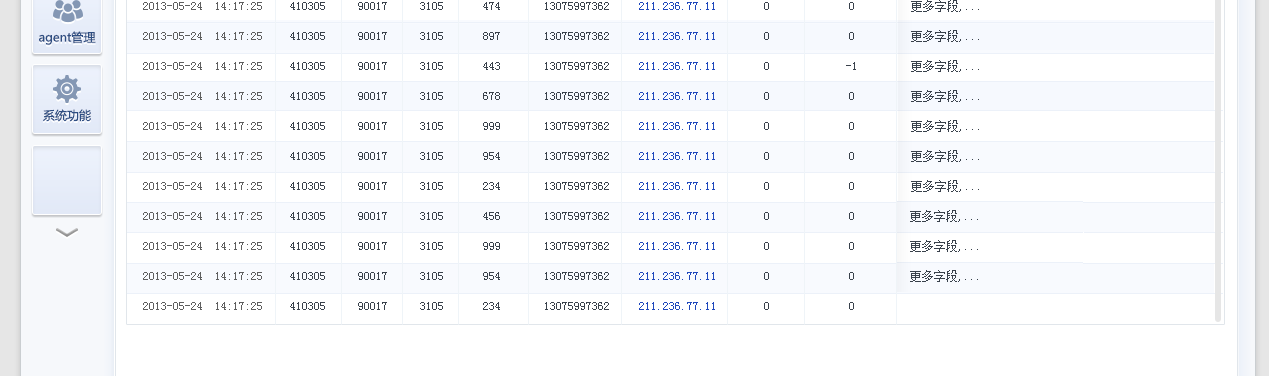Select the cell with value 456
Viewport: 1269px width, 376px height.
(491, 216)
